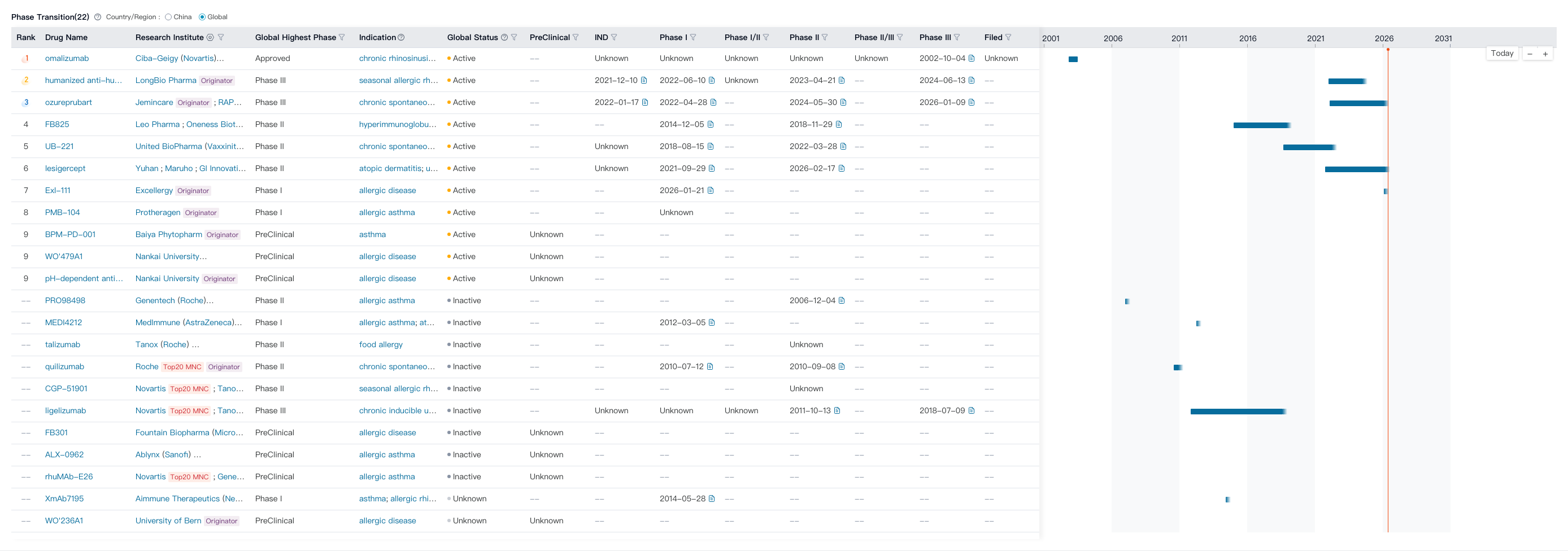Click the Global Status help icon
1568x551 pixels.
(x=504, y=38)
